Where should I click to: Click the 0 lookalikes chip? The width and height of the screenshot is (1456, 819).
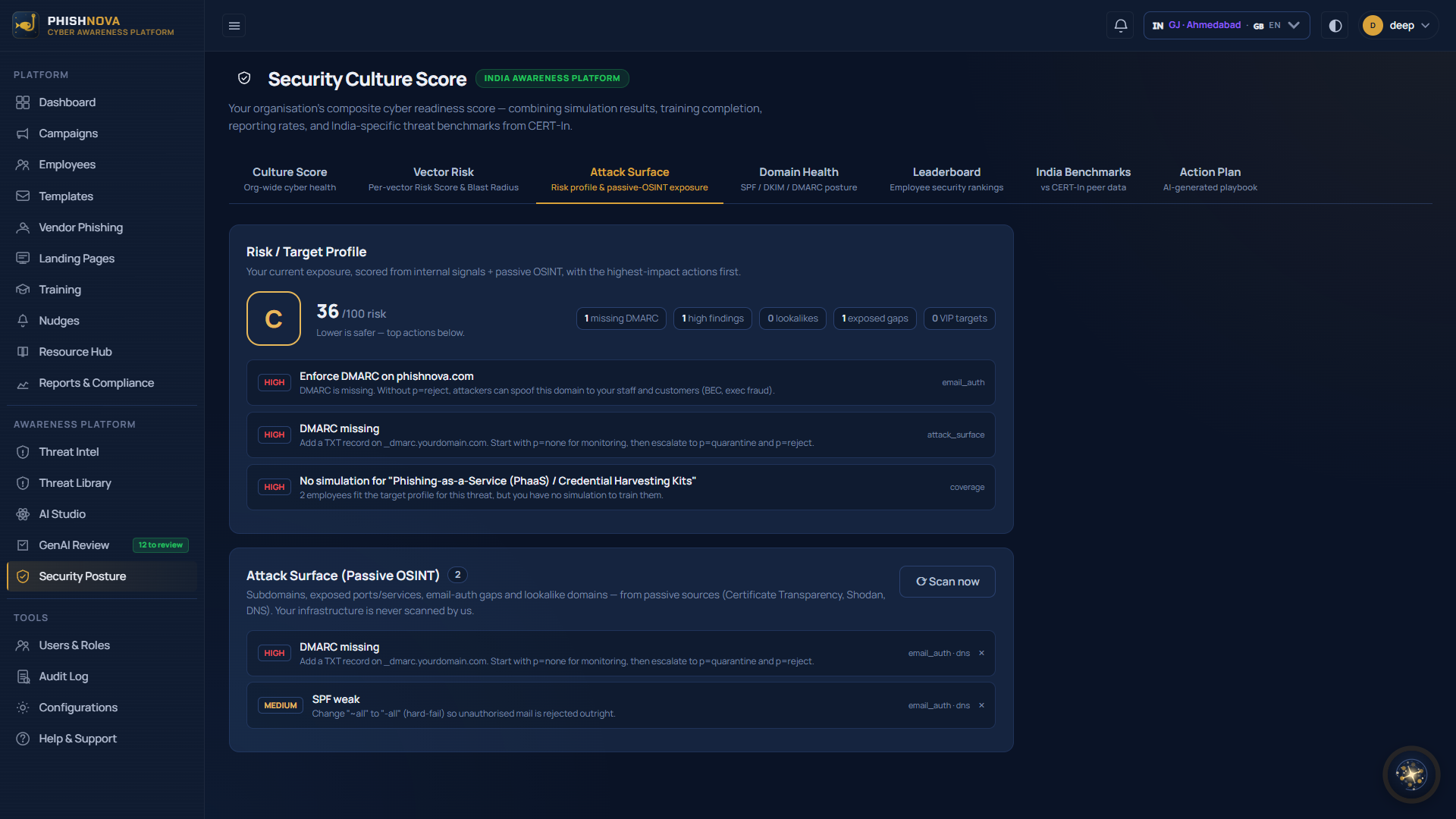coord(792,318)
